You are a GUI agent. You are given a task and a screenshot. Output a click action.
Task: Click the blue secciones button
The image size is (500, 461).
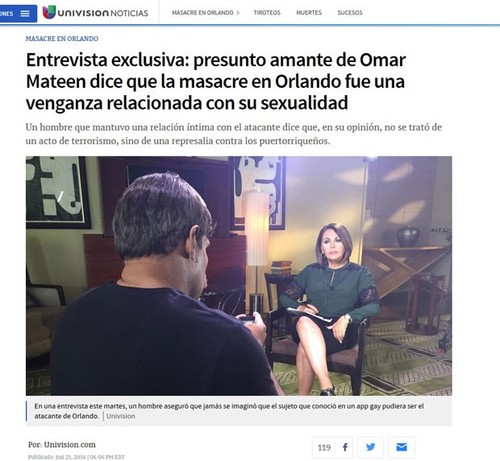18,14
